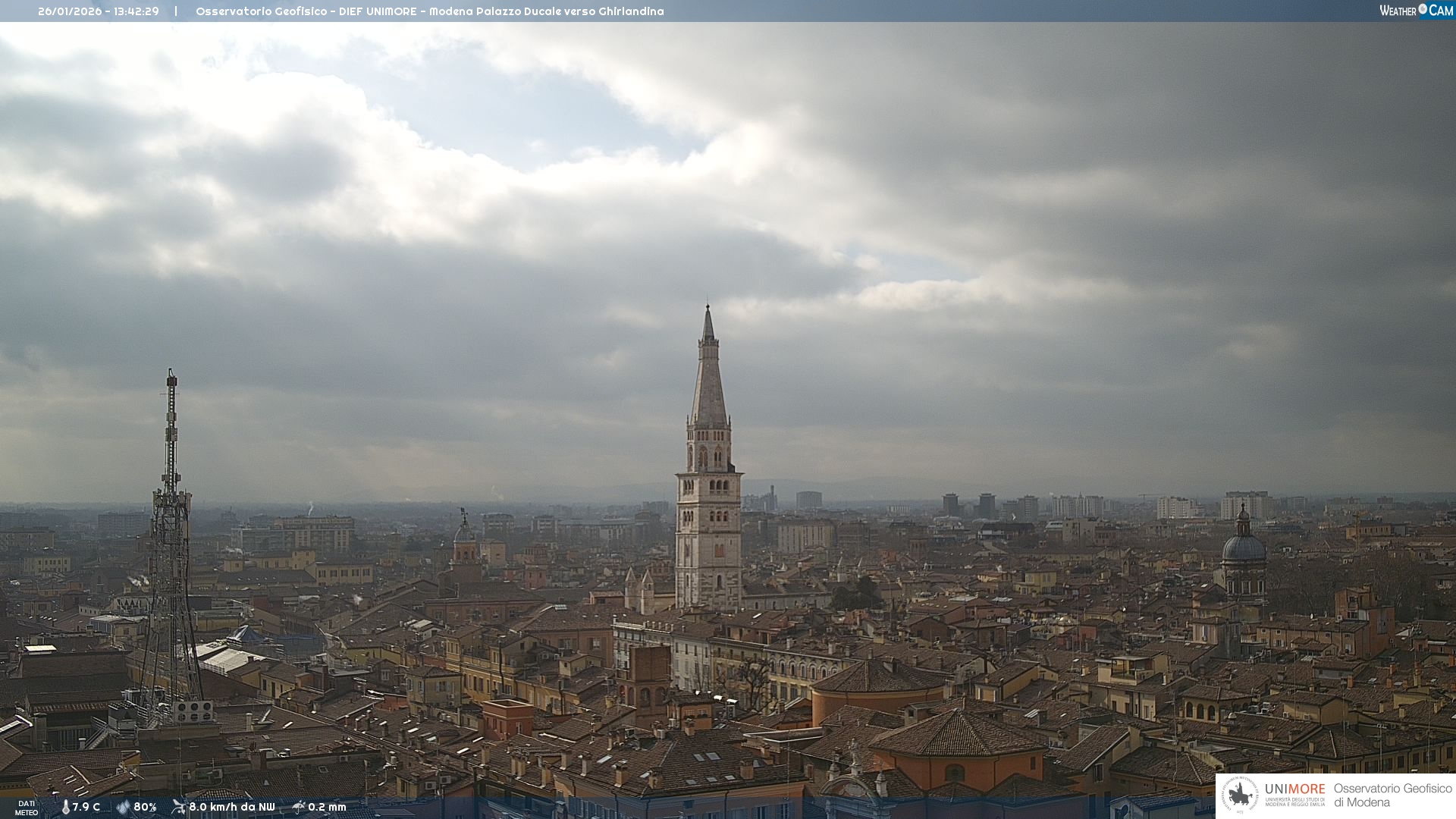The image size is (1456, 819).
Task: Click the 80% humidity value
Action: point(145,807)
